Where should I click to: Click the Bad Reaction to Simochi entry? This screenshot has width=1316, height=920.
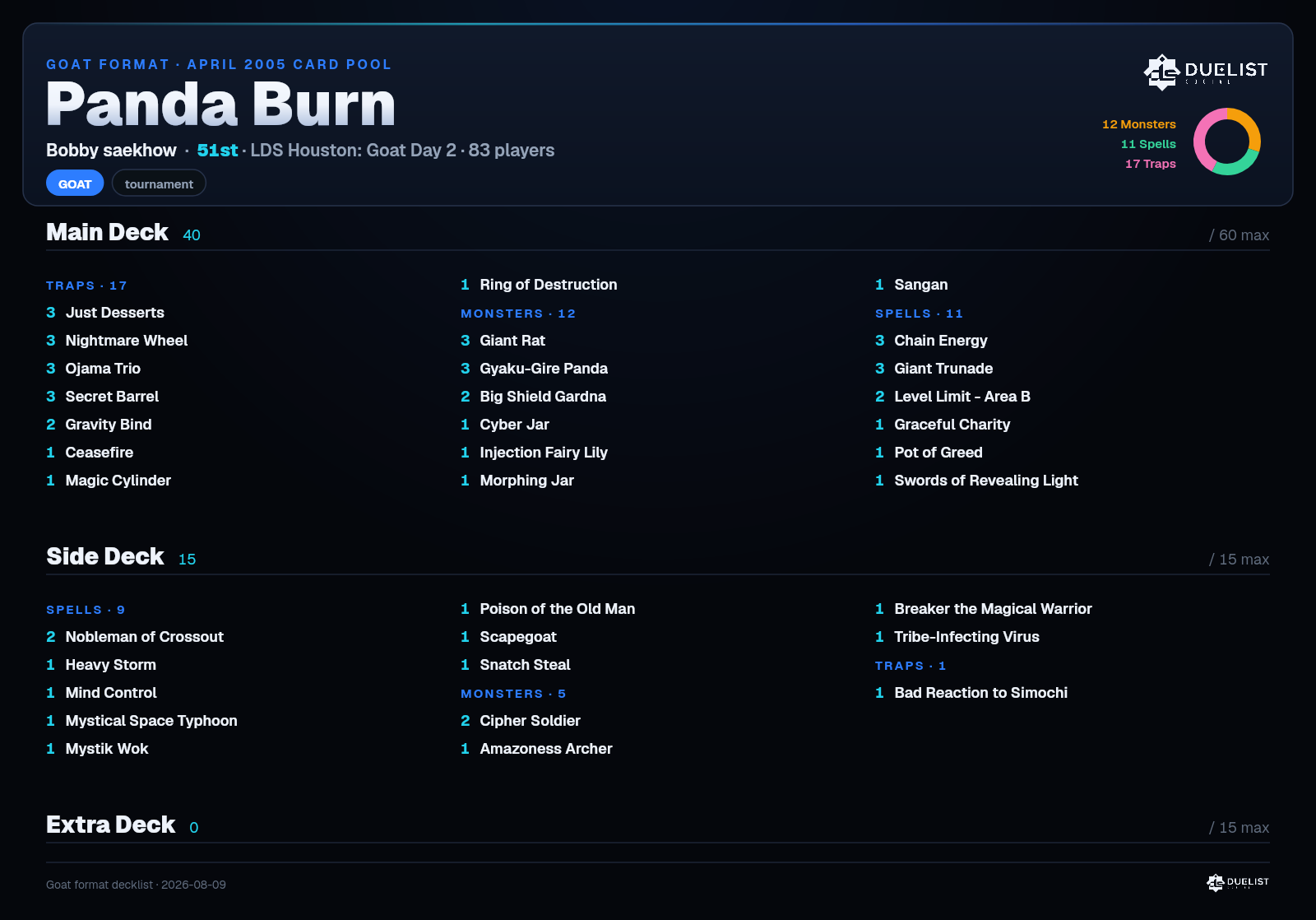click(x=971, y=693)
